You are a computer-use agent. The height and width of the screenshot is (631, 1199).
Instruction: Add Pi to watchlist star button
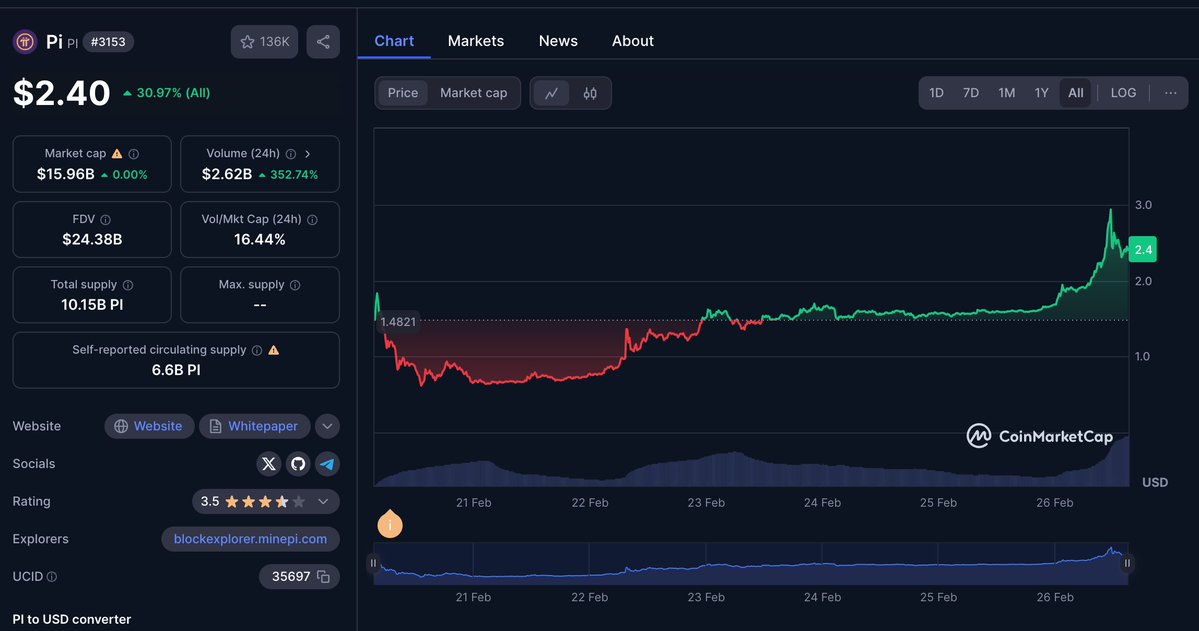point(265,42)
